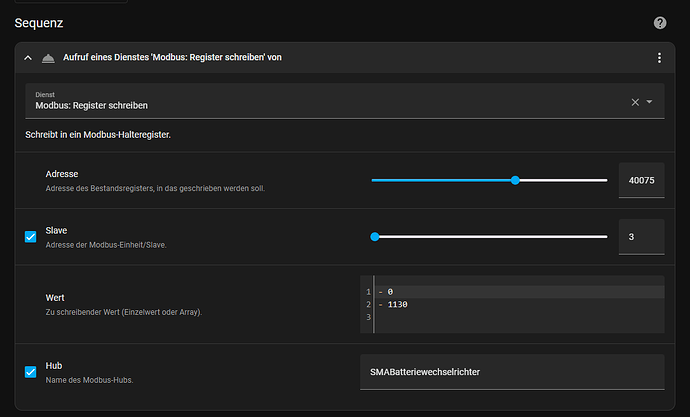
Task: Adjust the Slave slider handle
Action: 374,237
